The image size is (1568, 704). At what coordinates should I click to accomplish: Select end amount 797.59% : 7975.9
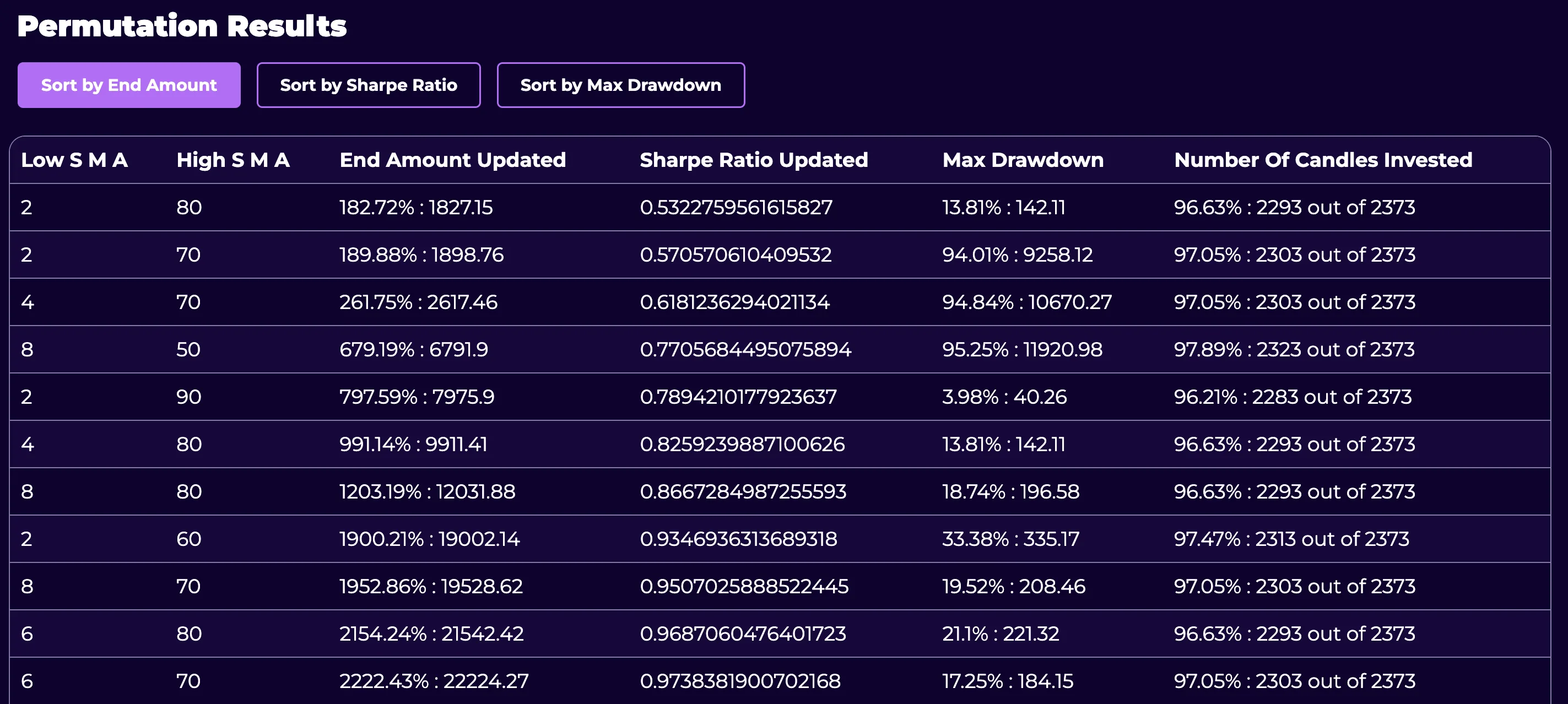coord(417,397)
